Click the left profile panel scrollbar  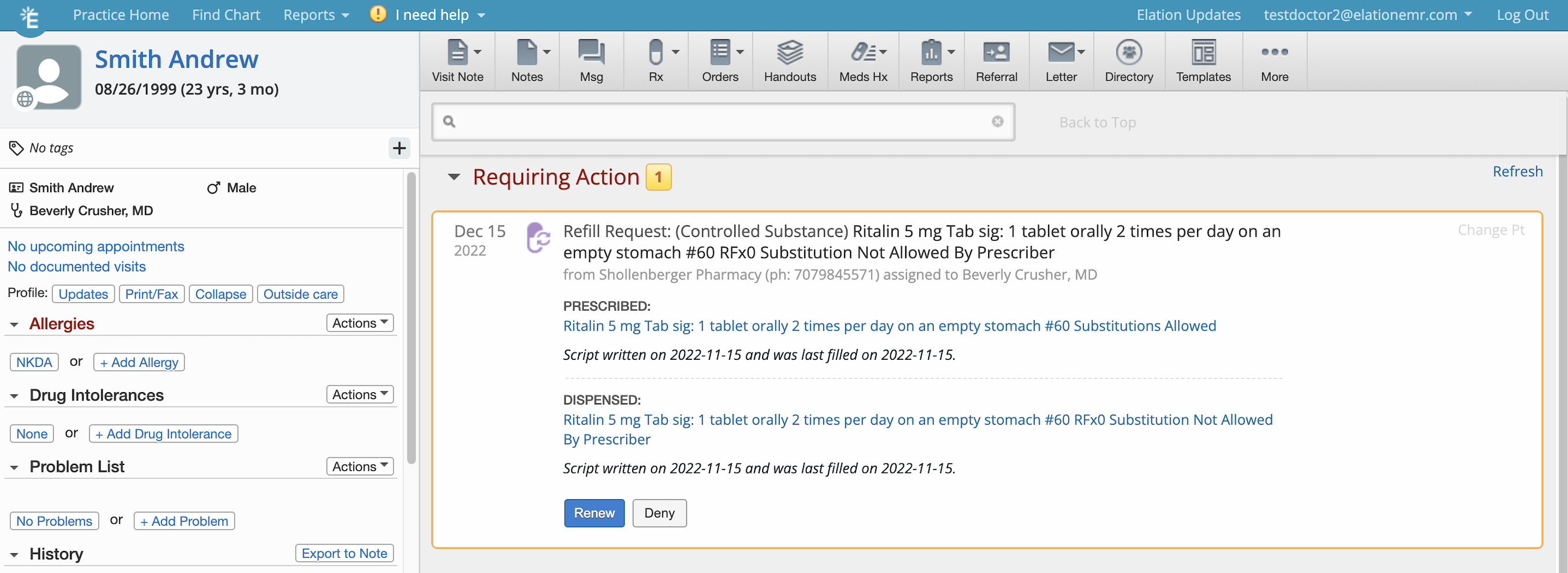(x=411, y=317)
